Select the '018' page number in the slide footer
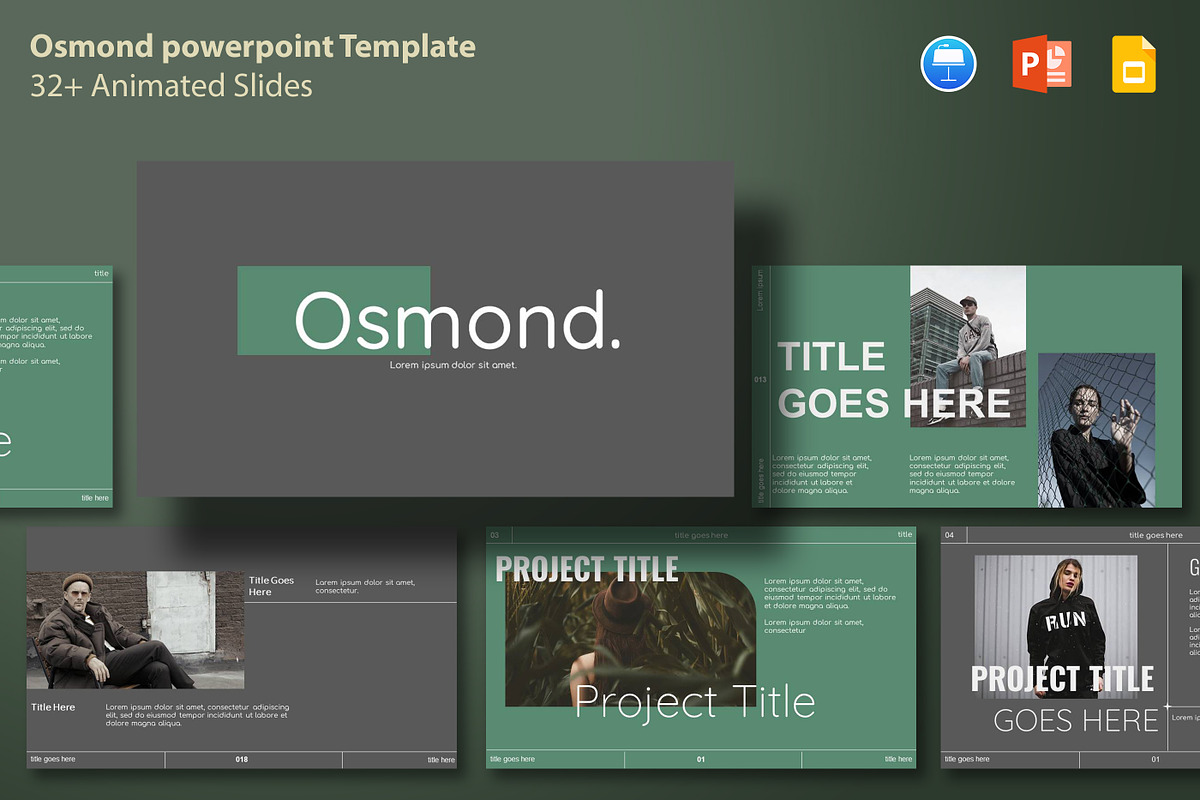 [241, 760]
